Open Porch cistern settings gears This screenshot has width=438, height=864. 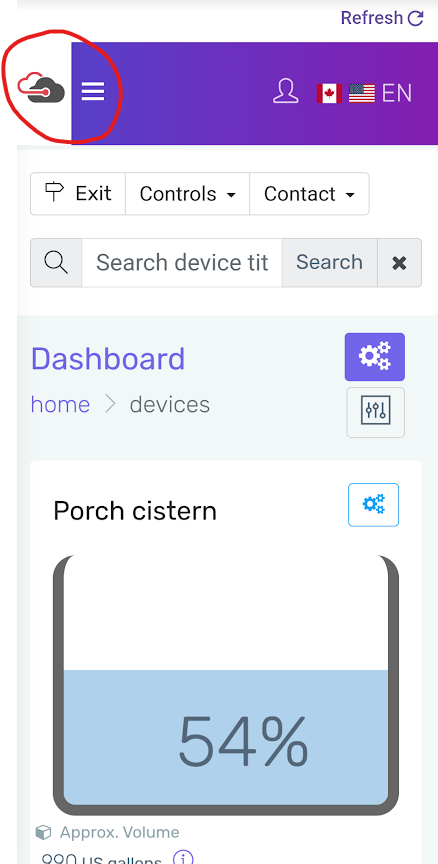point(374,505)
